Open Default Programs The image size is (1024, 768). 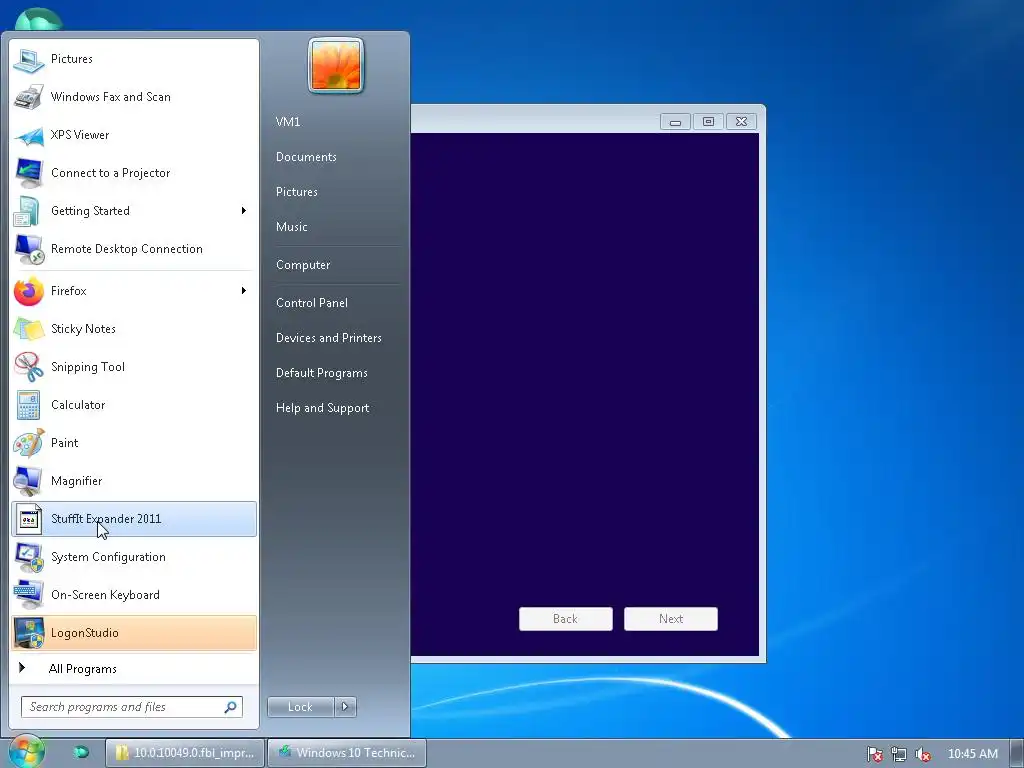[x=321, y=374]
